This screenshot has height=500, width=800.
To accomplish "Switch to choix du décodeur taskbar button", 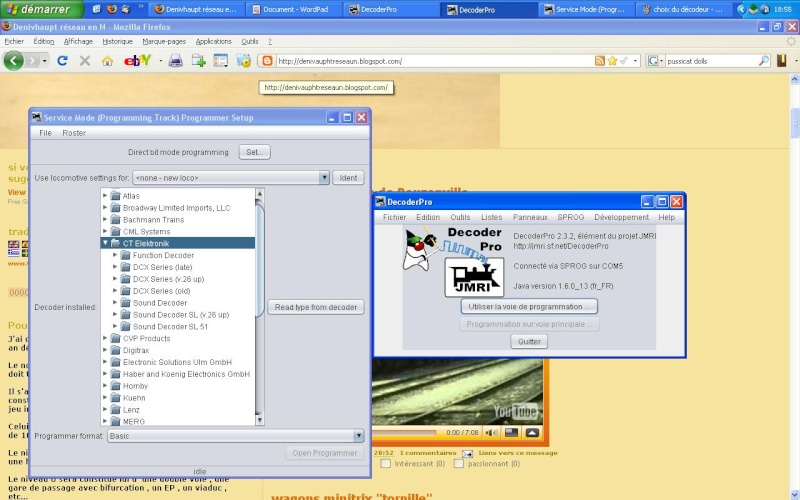I will (683, 9).
